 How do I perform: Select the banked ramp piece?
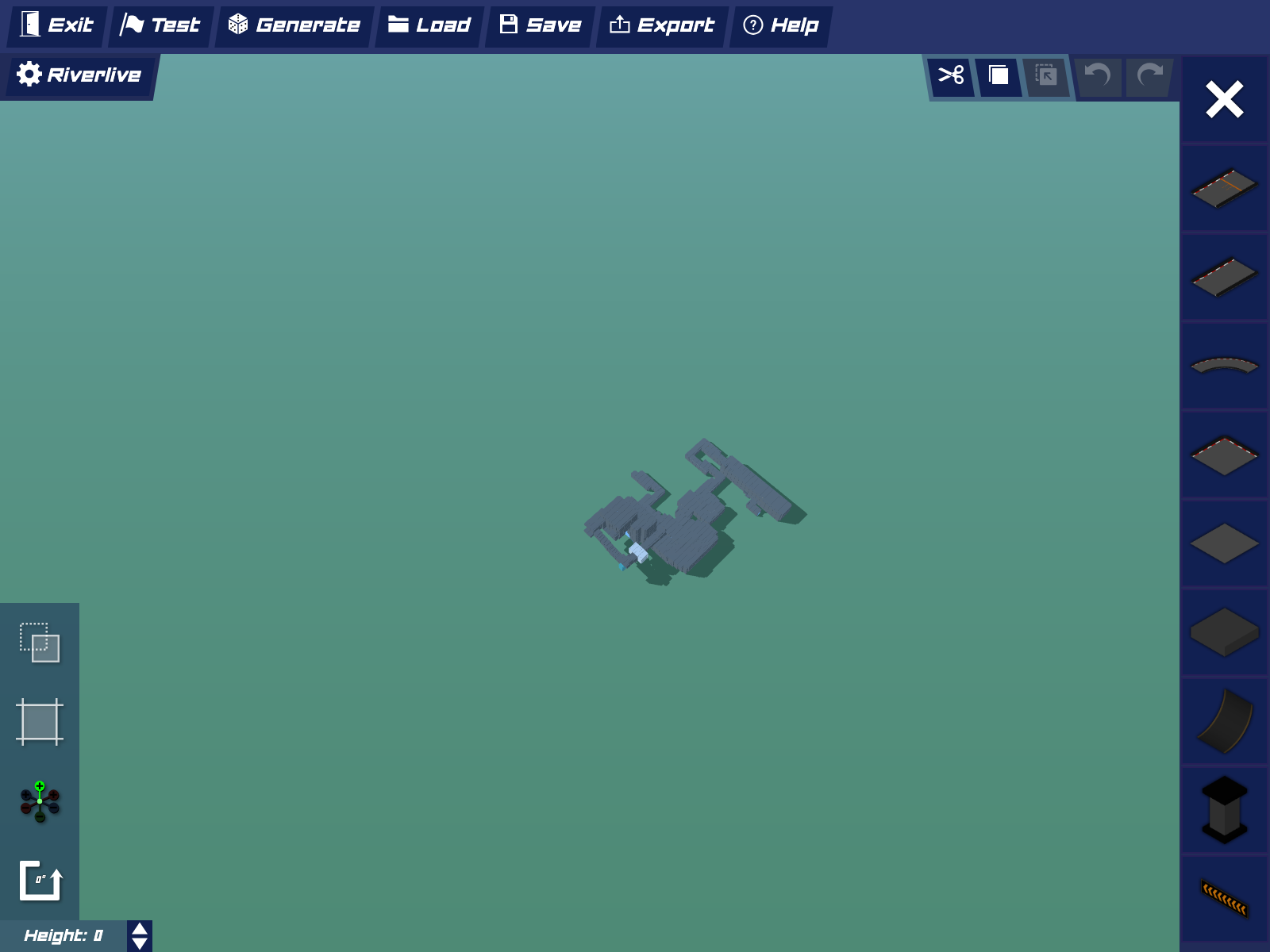click(x=1224, y=721)
